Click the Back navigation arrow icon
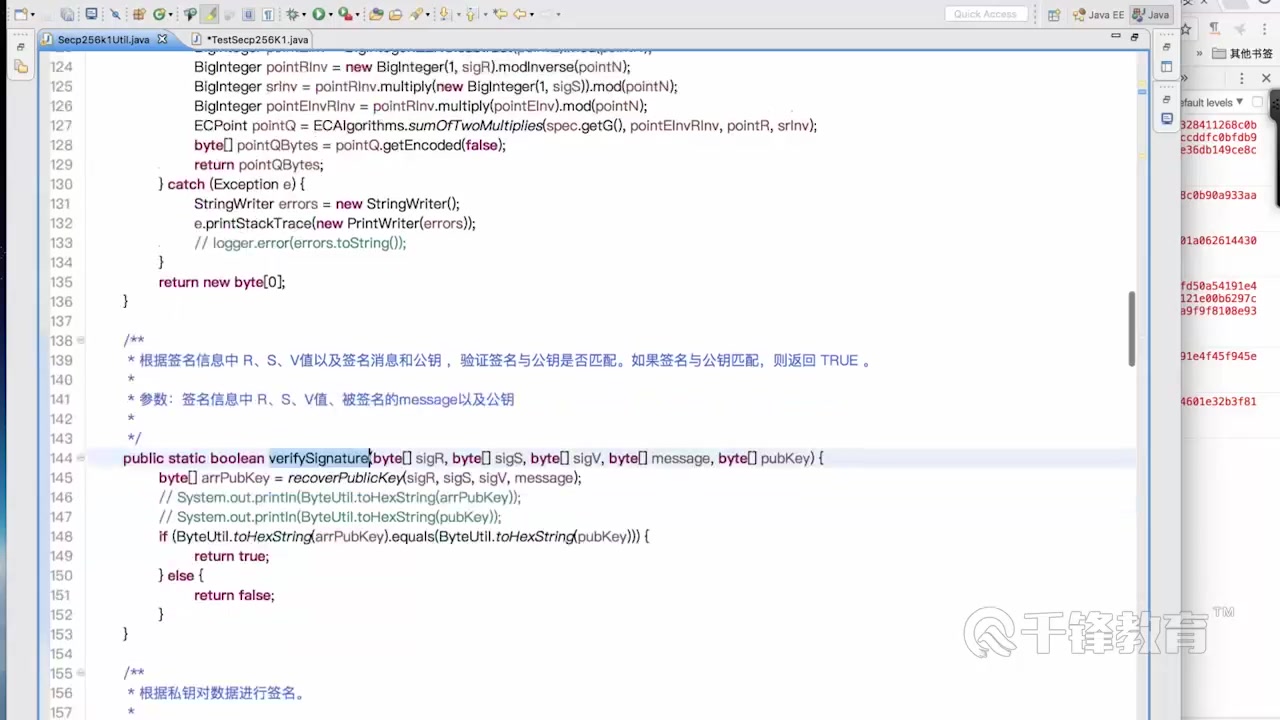1280x720 pixels. click(520, 14)
